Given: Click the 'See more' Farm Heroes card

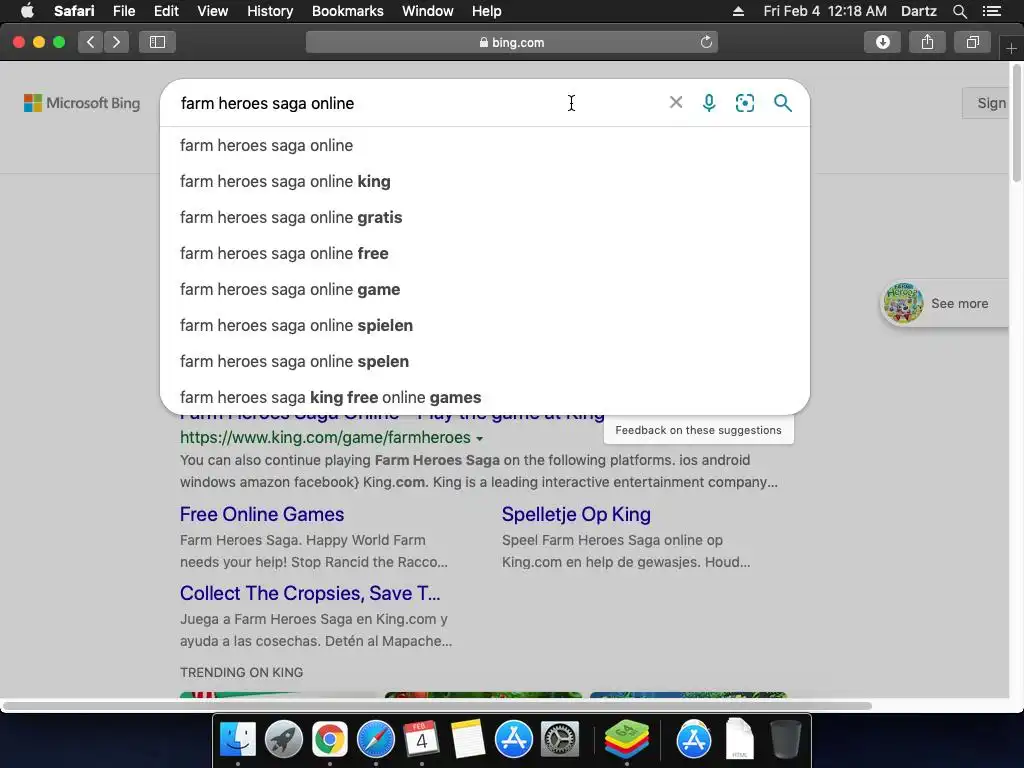Looking at the screenshot, I should point(944,303).
